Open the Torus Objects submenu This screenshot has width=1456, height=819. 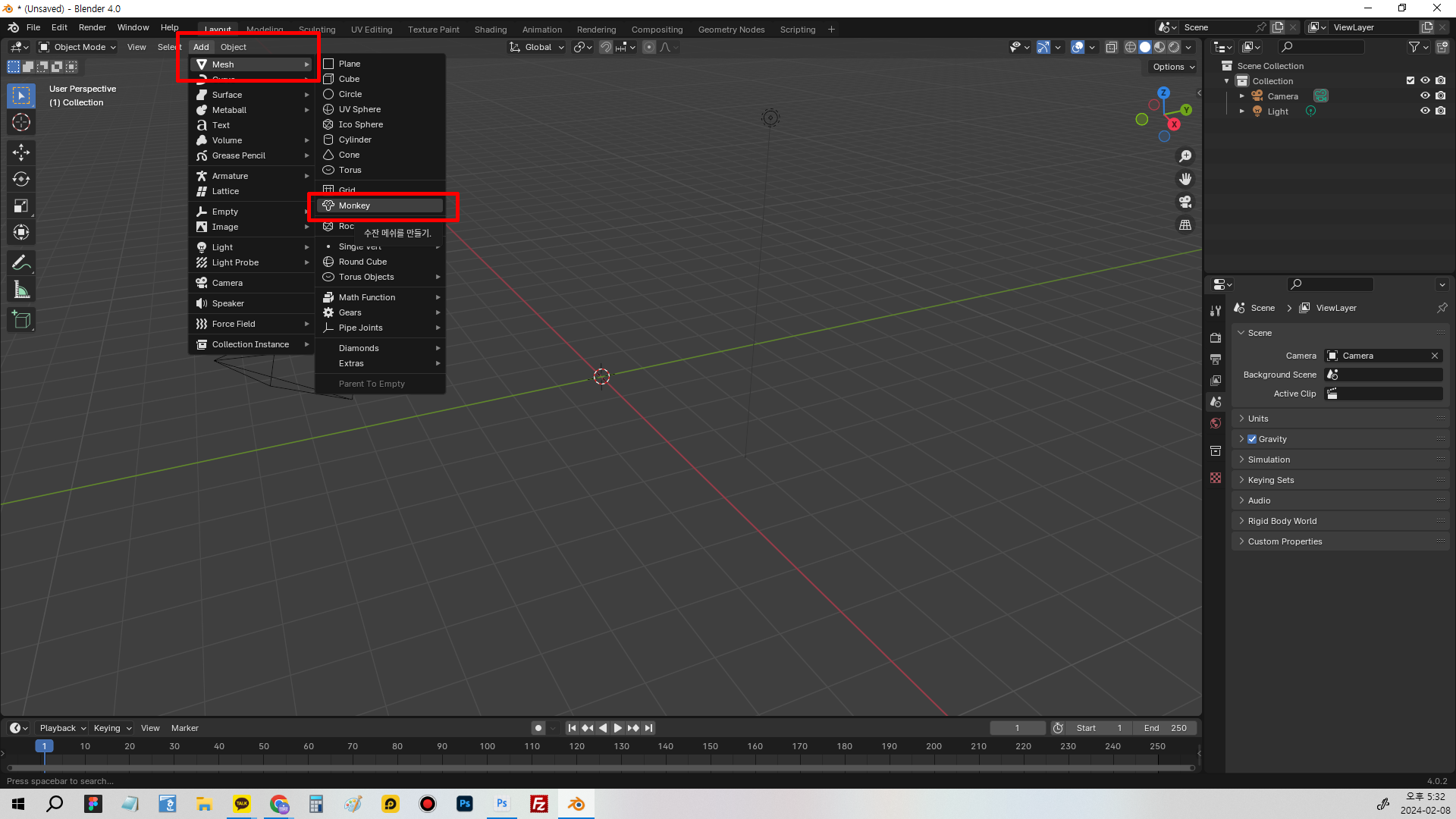pyautogui.click(x=380, y=277)
